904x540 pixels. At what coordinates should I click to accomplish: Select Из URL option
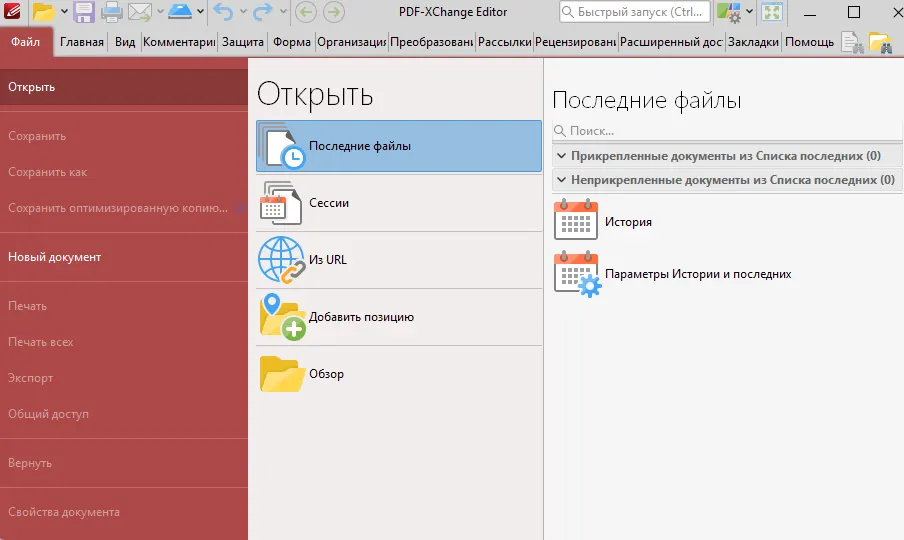coord(399,260)
